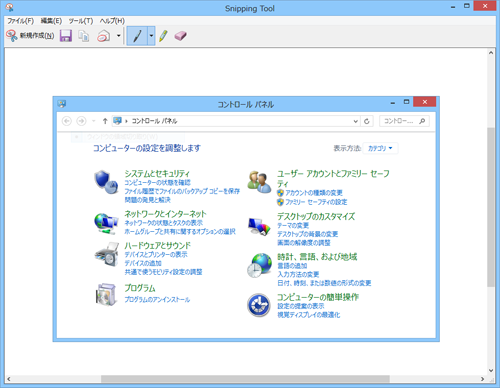Open デスクトップのカスタマイズ category link

pos(316,216)
